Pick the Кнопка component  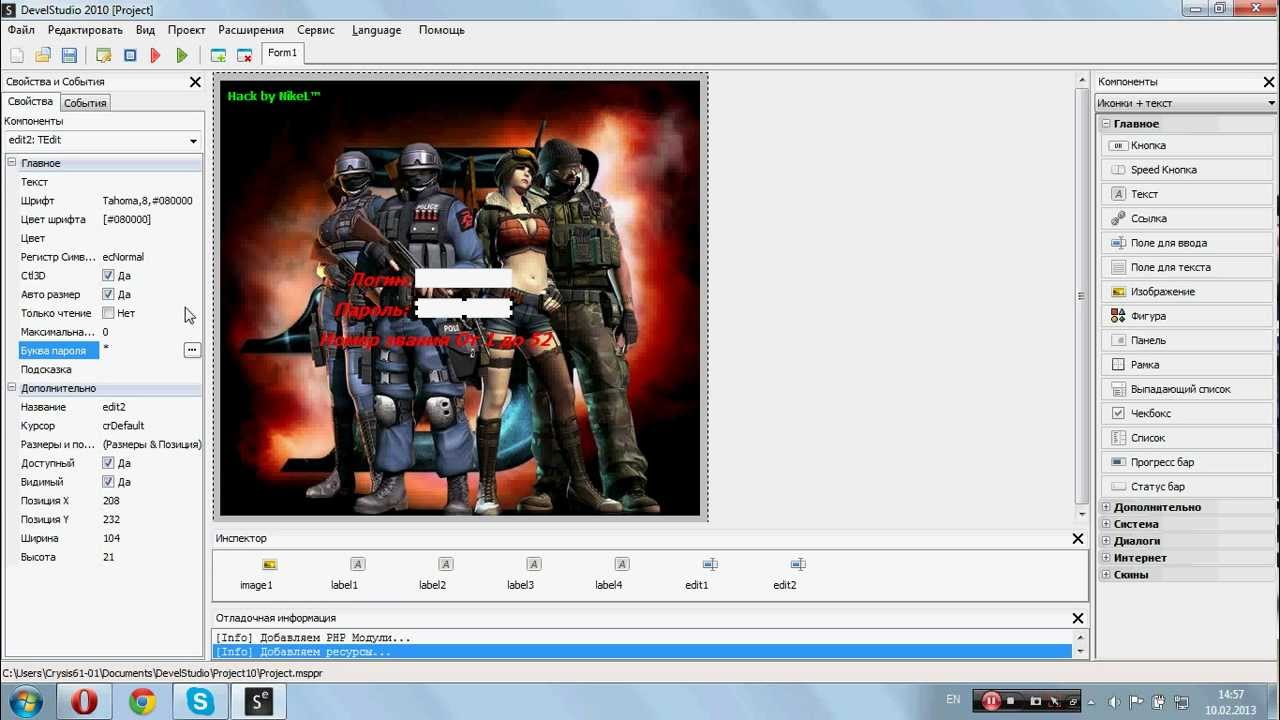1189,146
